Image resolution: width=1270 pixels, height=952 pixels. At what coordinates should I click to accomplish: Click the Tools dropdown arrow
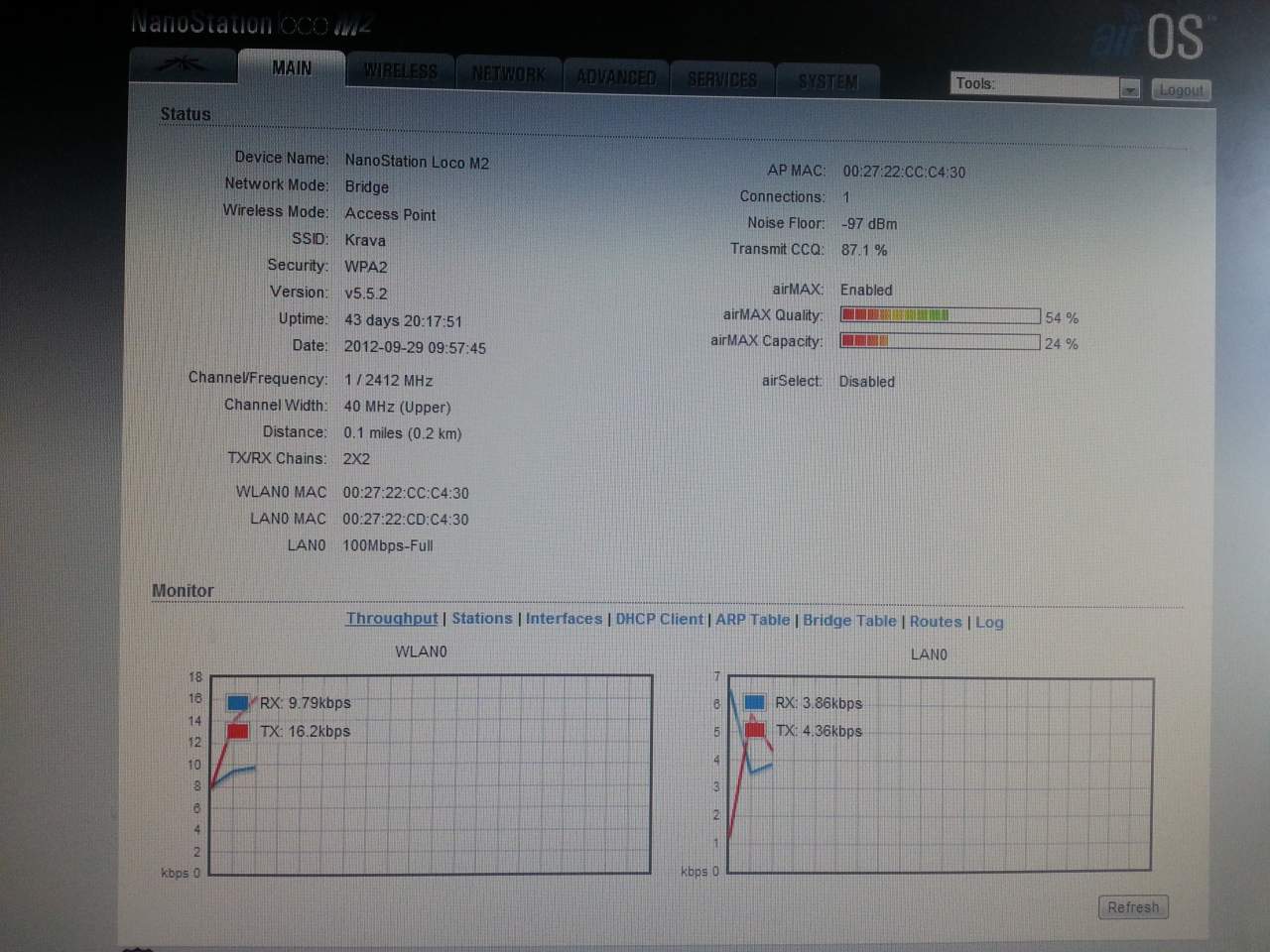coord(1129,89)
